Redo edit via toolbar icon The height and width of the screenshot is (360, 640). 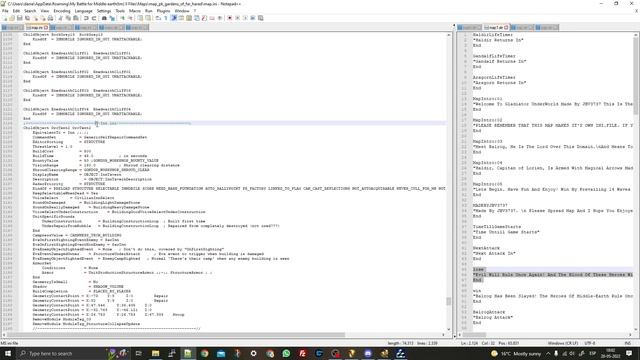94,18
